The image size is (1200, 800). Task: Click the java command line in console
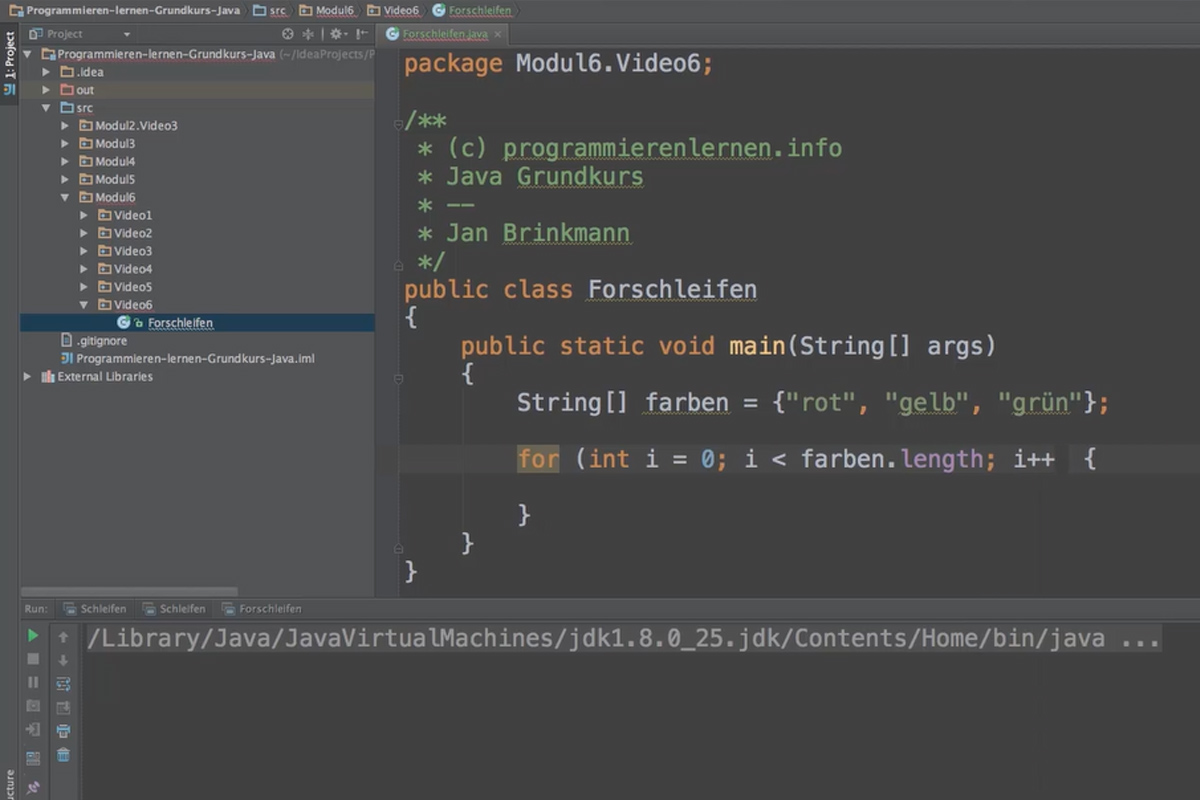(624, 639)
